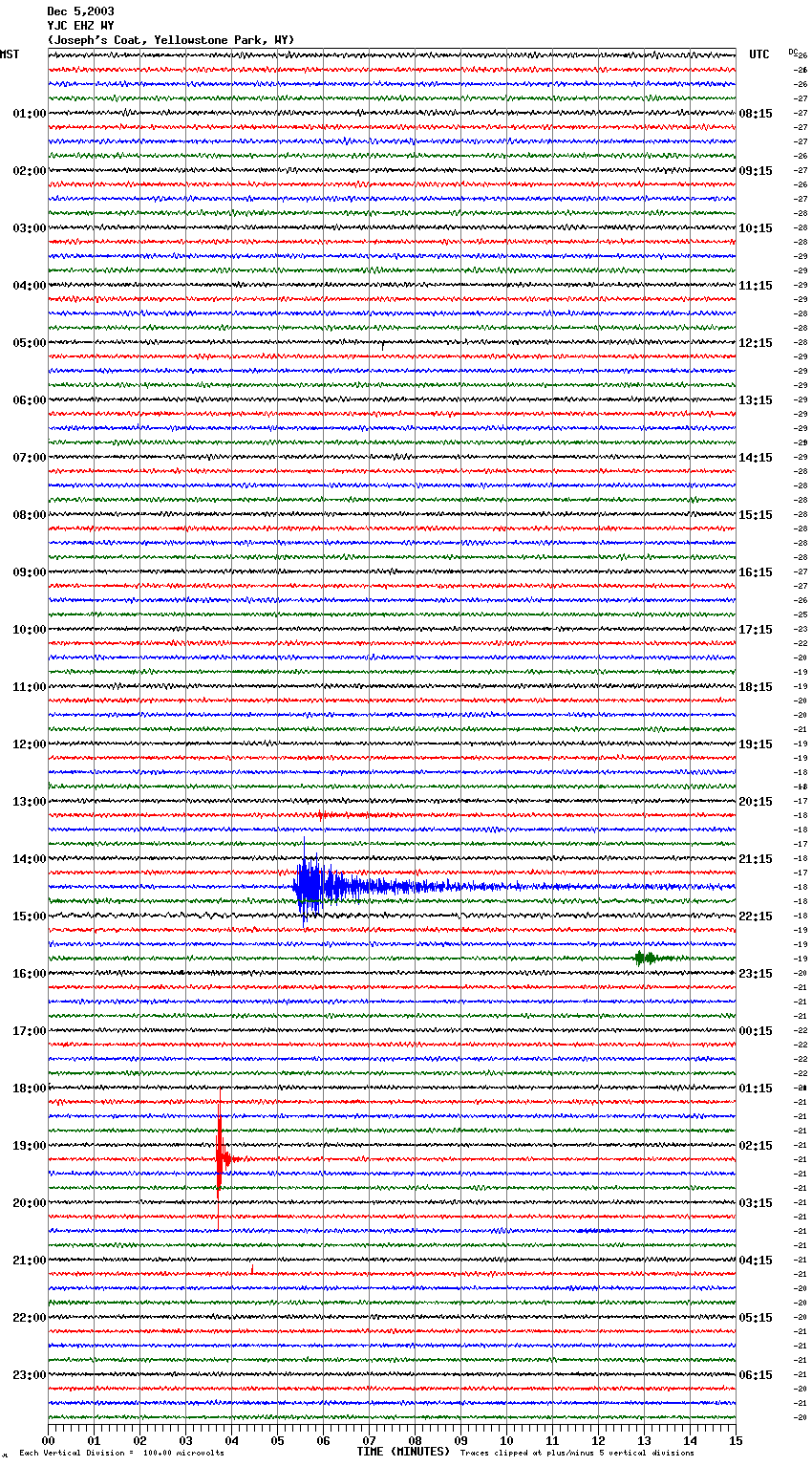Select the 06:15 UTC time label
Image resolution: width=812 pixels, height=1466 pixels.
pos(756,1375)
